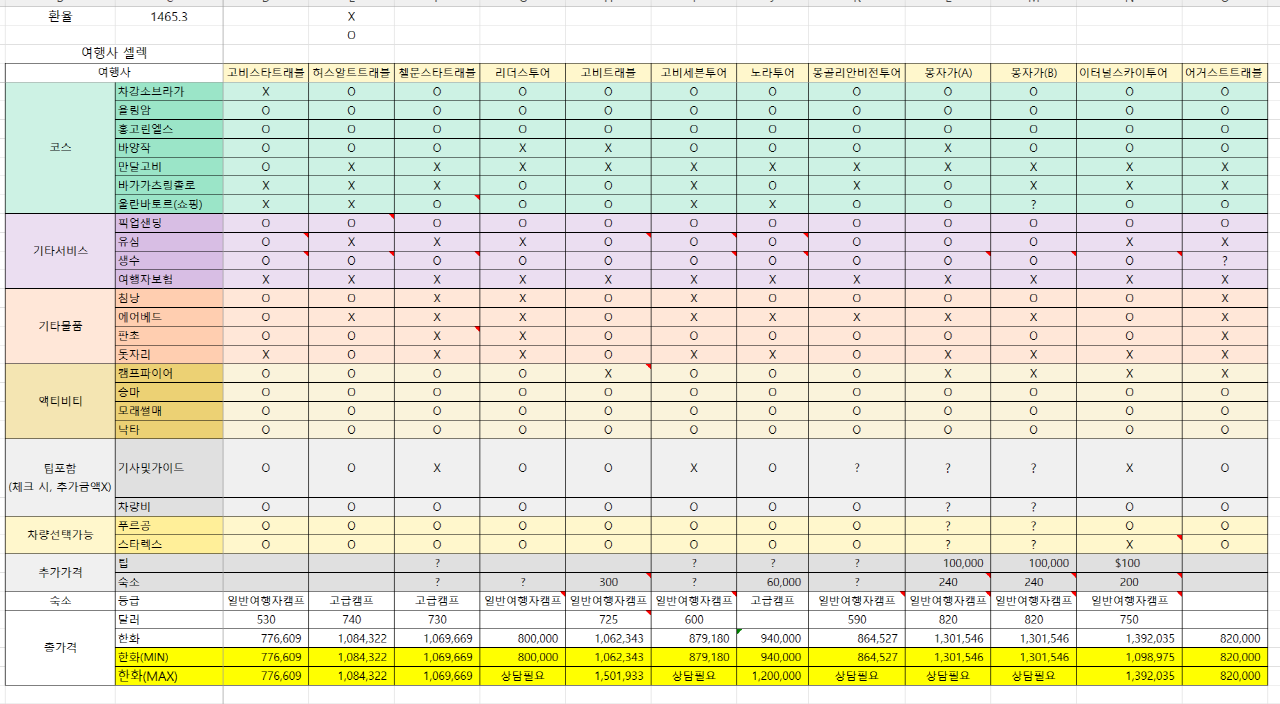The width and height of the screenshot is (1280, 704).
Task: Click the yellow 한화(MIN) row label
Action: pyautogui.click(x=168, y=657)
